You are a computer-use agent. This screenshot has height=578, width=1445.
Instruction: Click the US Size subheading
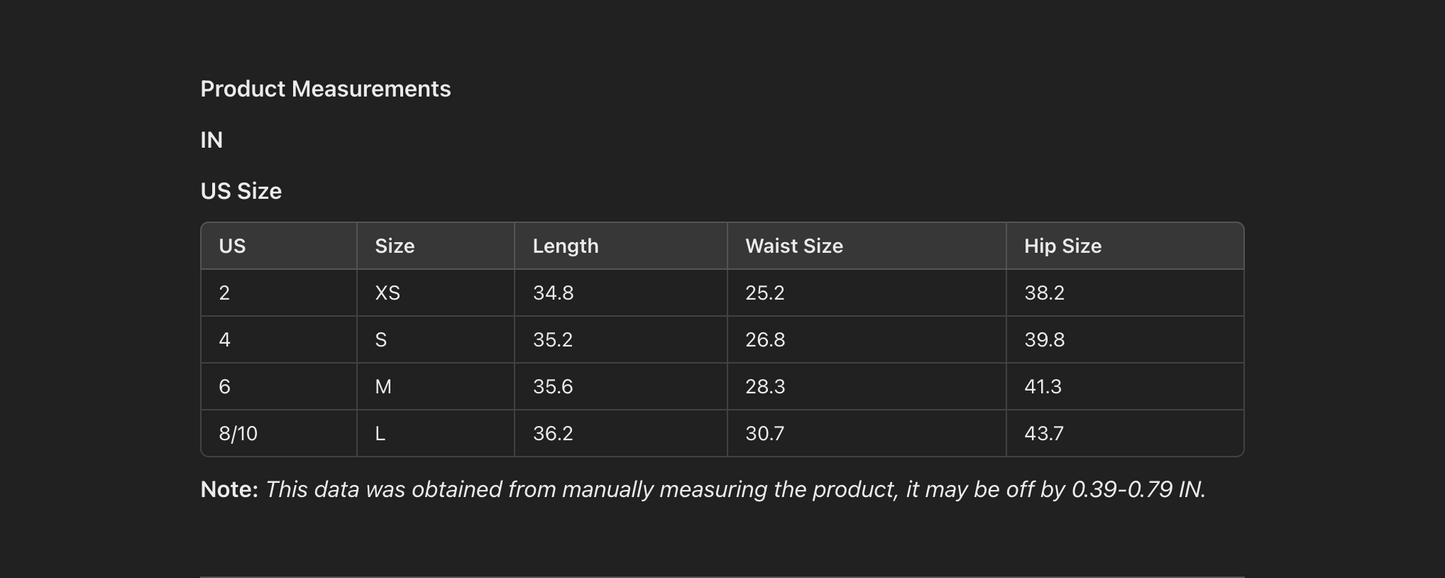coord(241,191)
